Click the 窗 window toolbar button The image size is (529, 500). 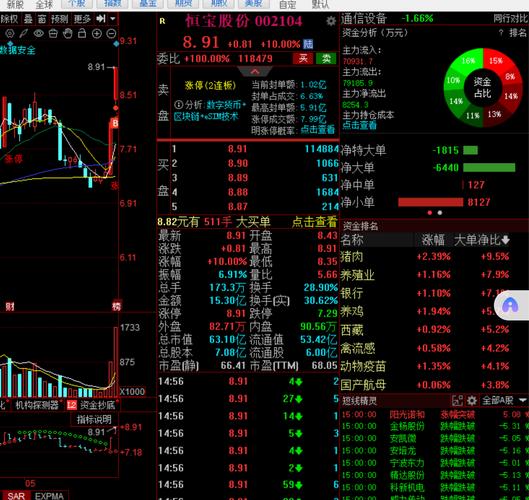tap(42, 19)
